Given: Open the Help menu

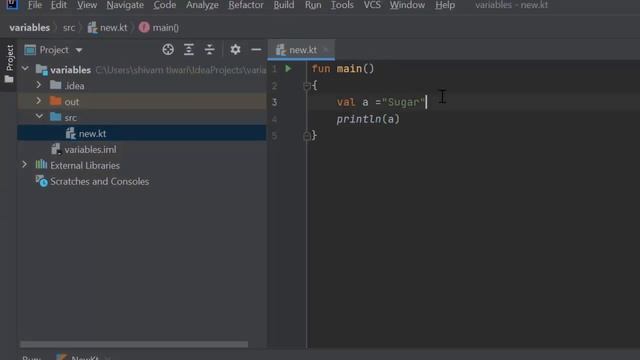Looking at the screenshot, I should pos(445,5).
